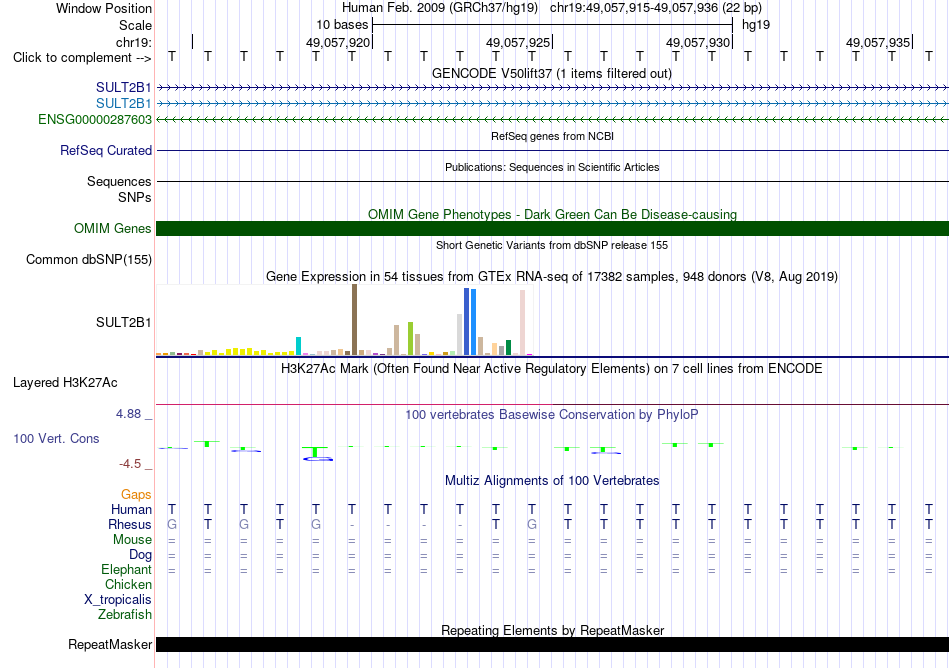Viewport: 950px width, 668px height.
Task: Click the 49,057,925 position marker on ruler
Action: pyautogui.click(x=518, y=42)
